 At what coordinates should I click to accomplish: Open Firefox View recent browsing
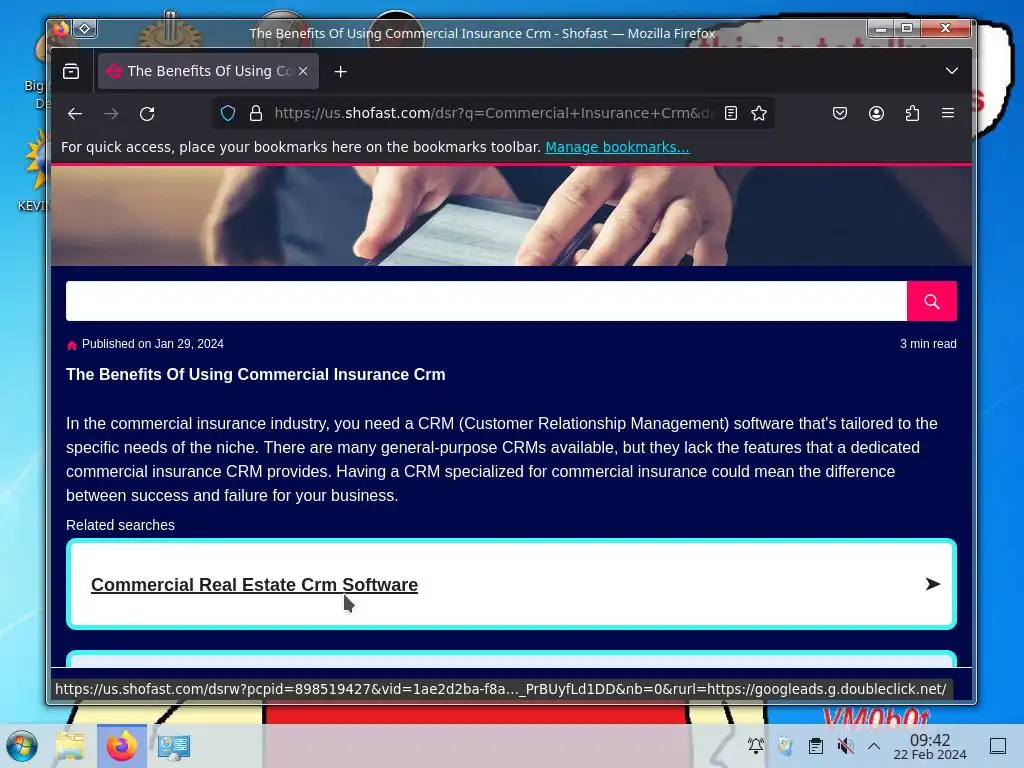click(x=71, y=71)
